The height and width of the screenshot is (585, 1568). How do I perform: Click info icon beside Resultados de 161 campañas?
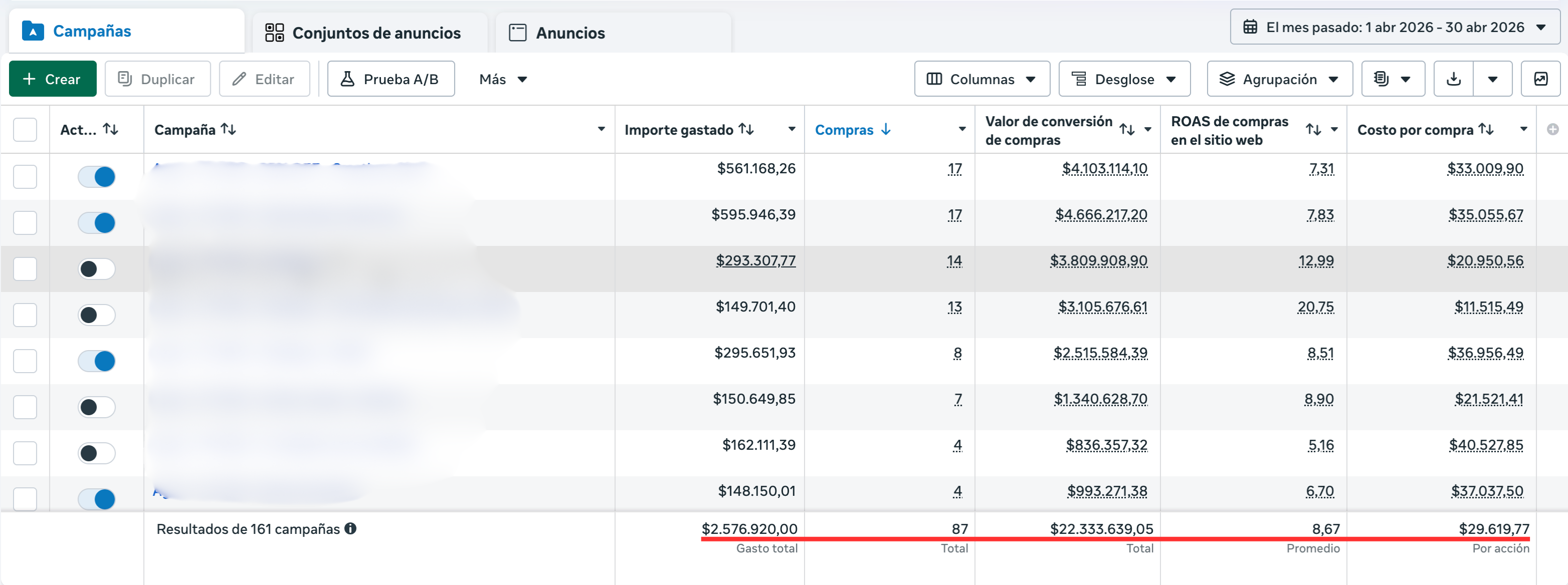tap(350, 529)
